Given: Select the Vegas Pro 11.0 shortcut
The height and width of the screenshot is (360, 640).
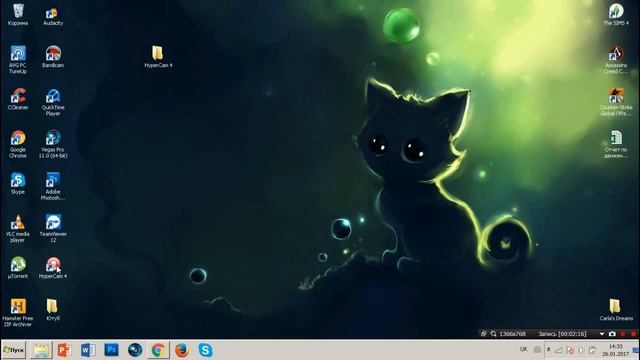Looking at the screenshot, I should pyautogui.click(x=53, y=144).
